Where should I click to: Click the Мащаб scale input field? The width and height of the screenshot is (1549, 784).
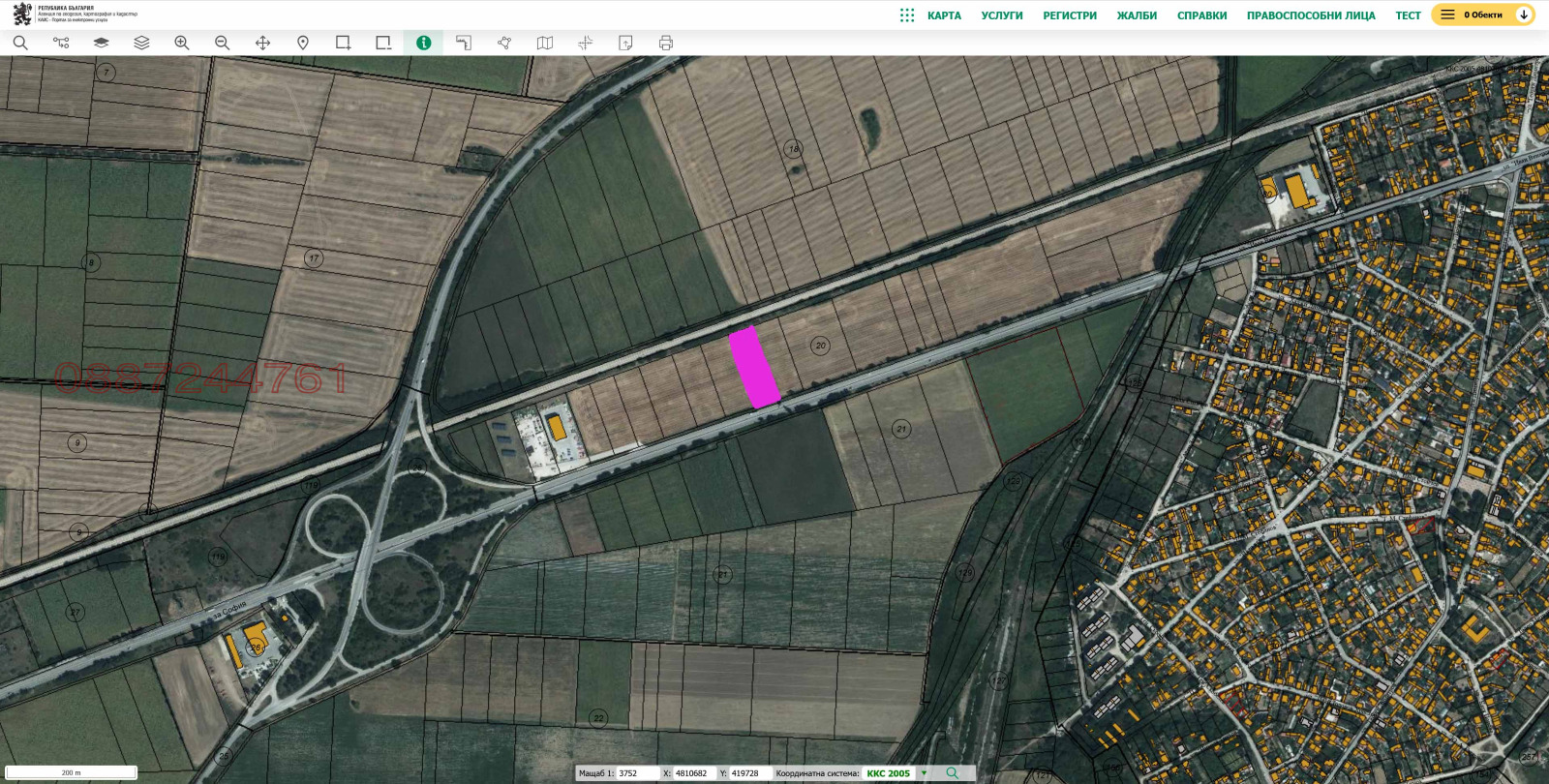pos(637,773)
